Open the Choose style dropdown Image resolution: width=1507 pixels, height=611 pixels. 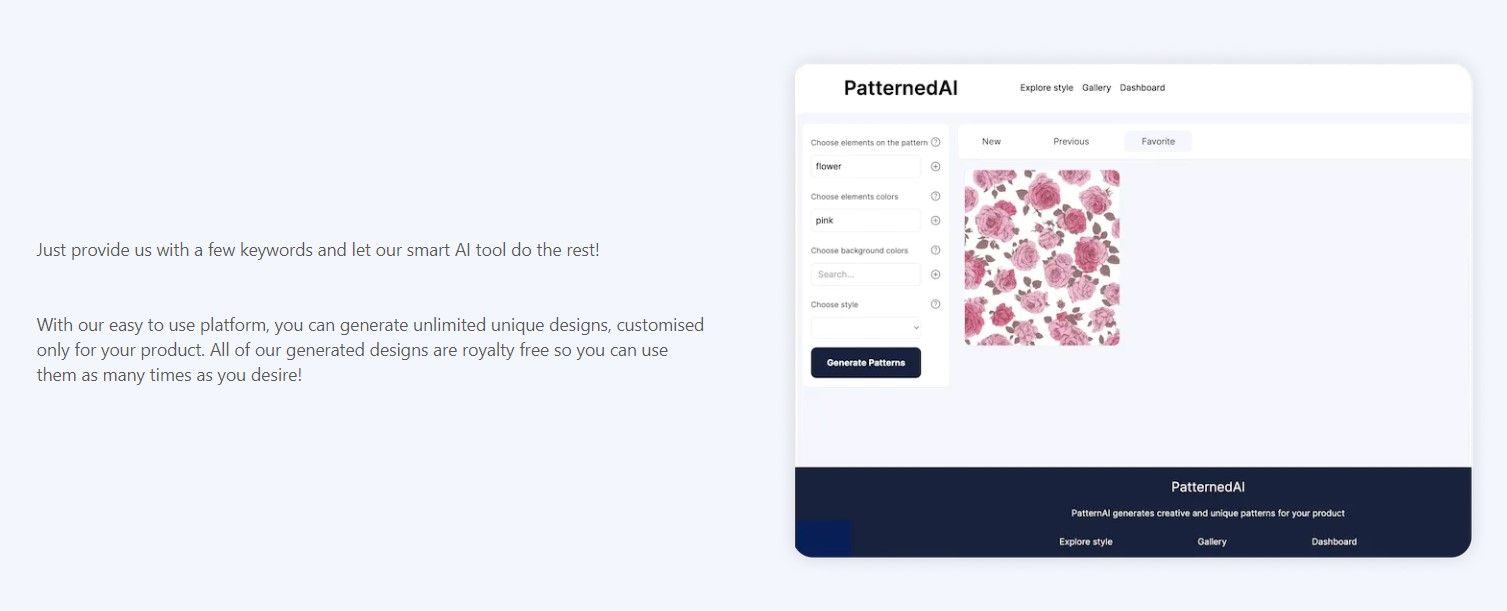865,327
